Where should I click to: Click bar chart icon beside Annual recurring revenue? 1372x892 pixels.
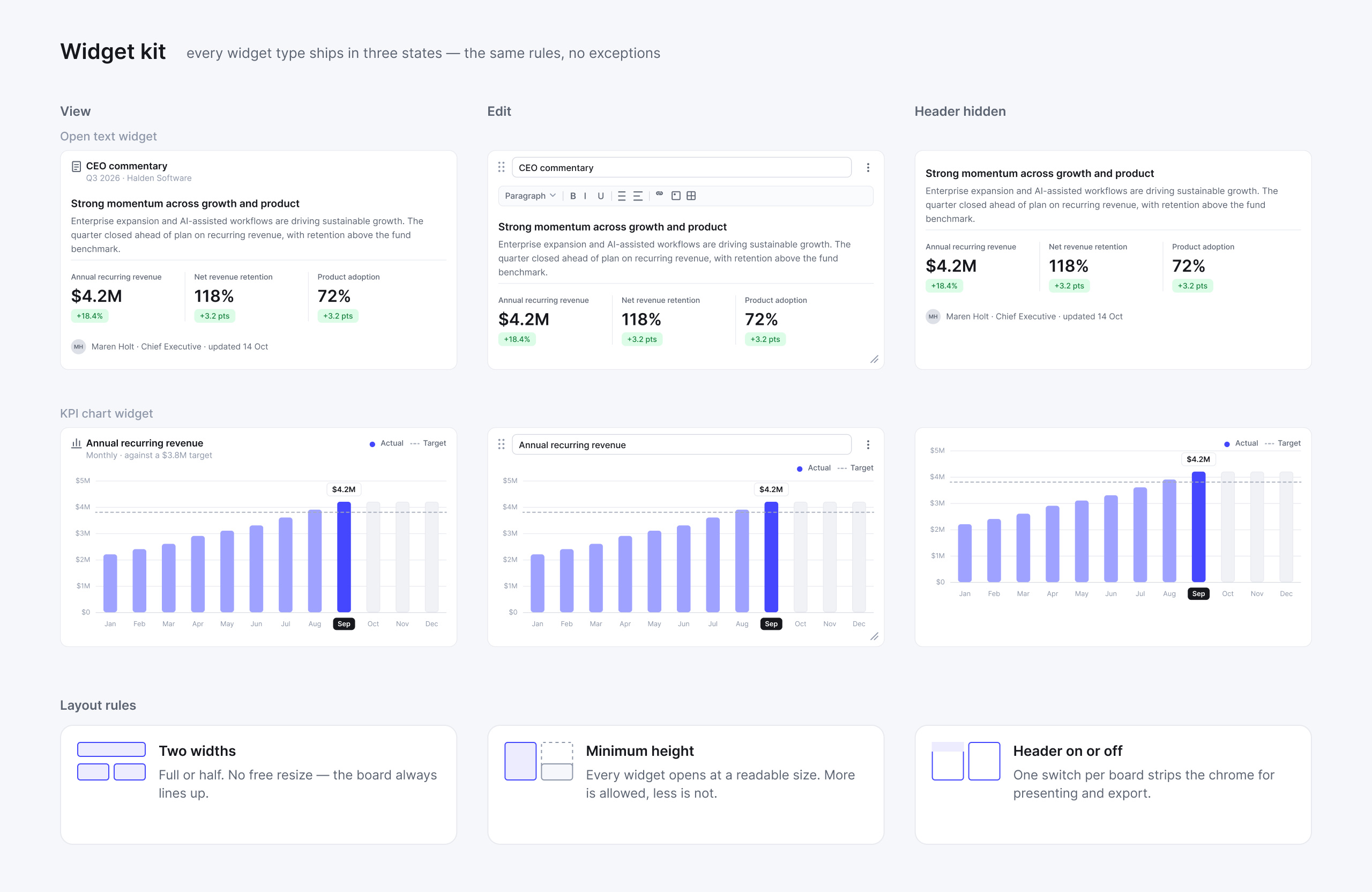pos(76,443)
